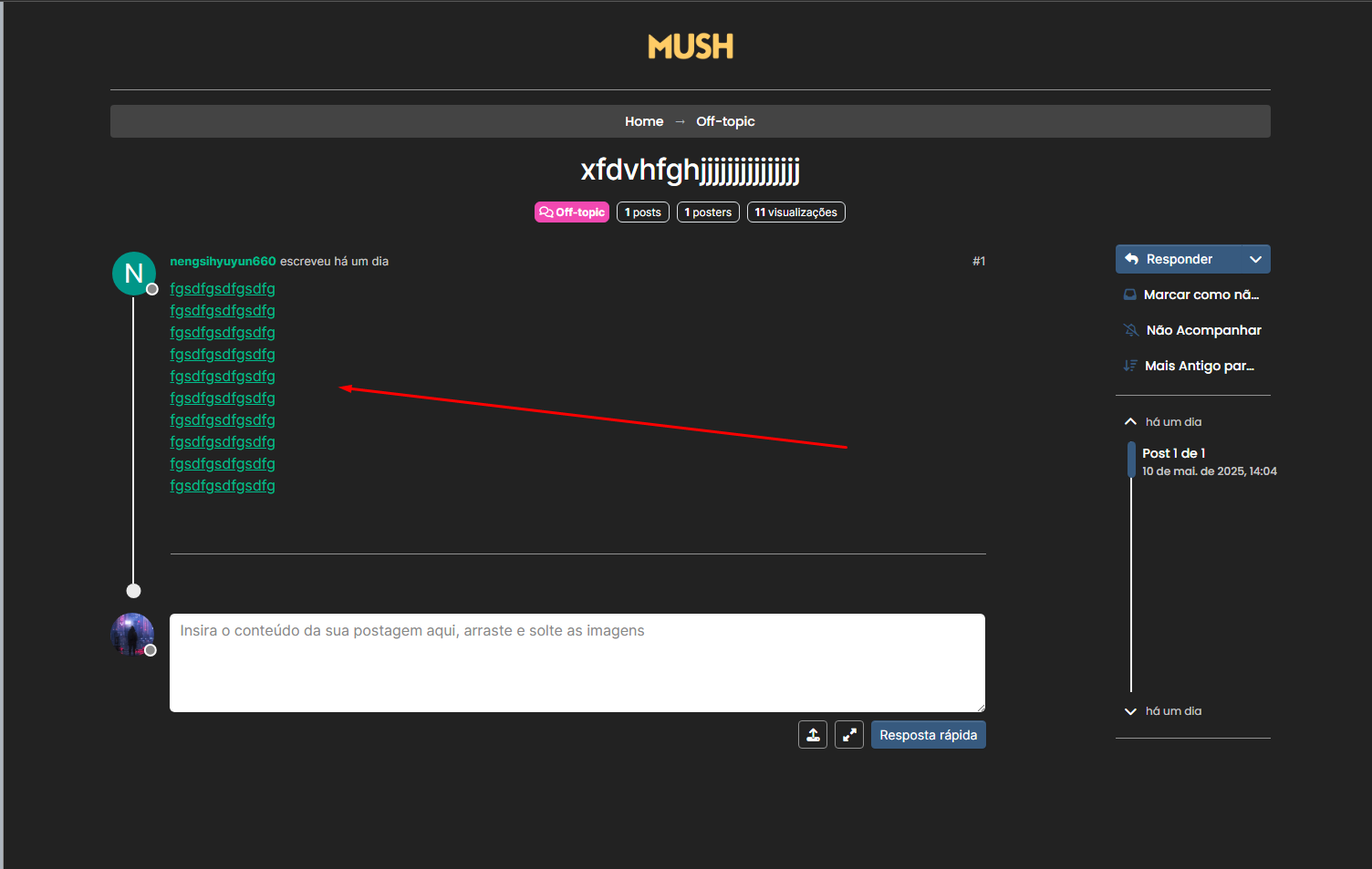Open Off-topic breadcrumb link
The image size is (1372, 869).
(x=725, y=121)
